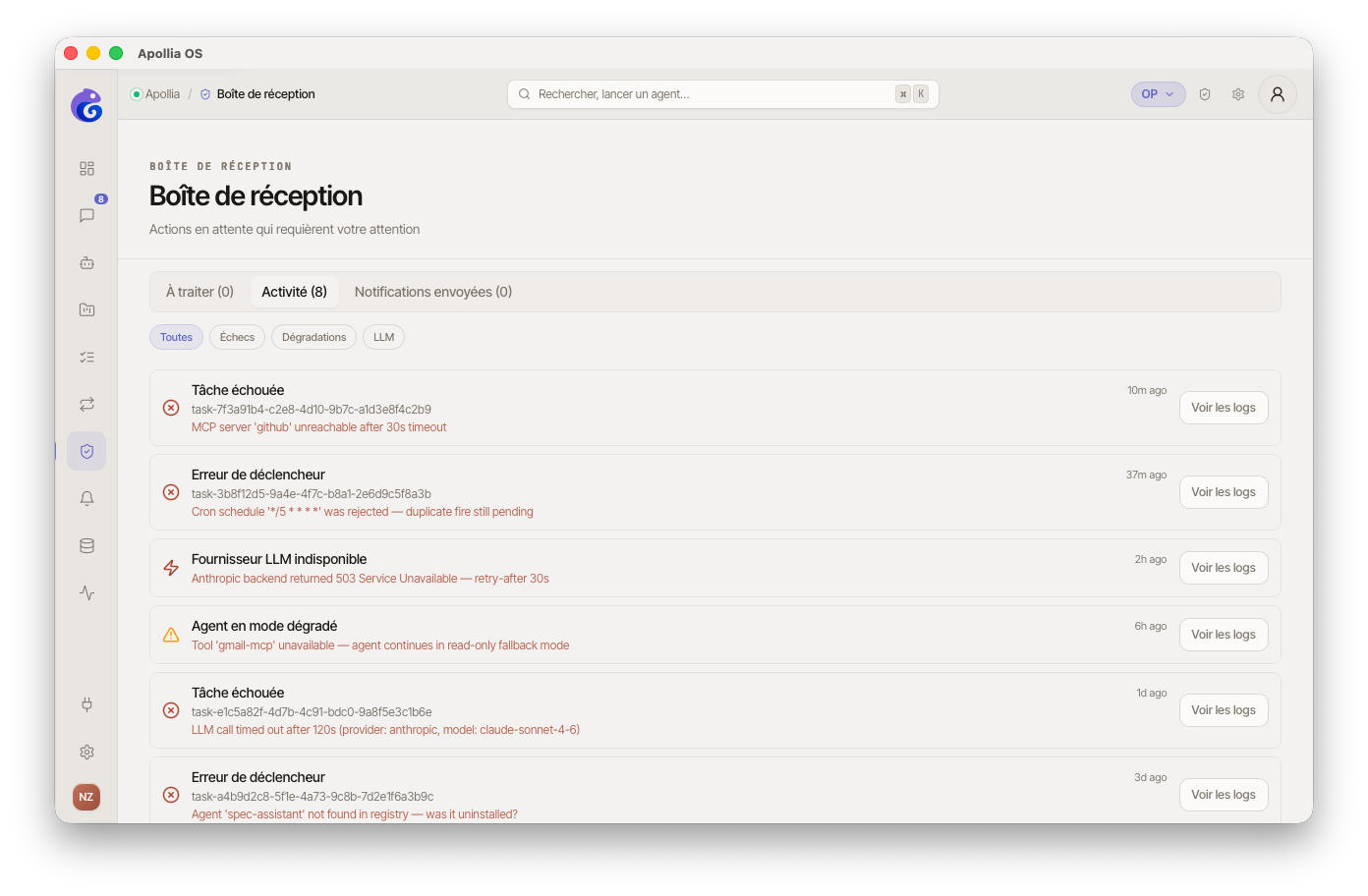Click lightning icon on LLM indisponible row
Image resolution: width=1368 pixels, height=896 pixels.
(171, 568)
